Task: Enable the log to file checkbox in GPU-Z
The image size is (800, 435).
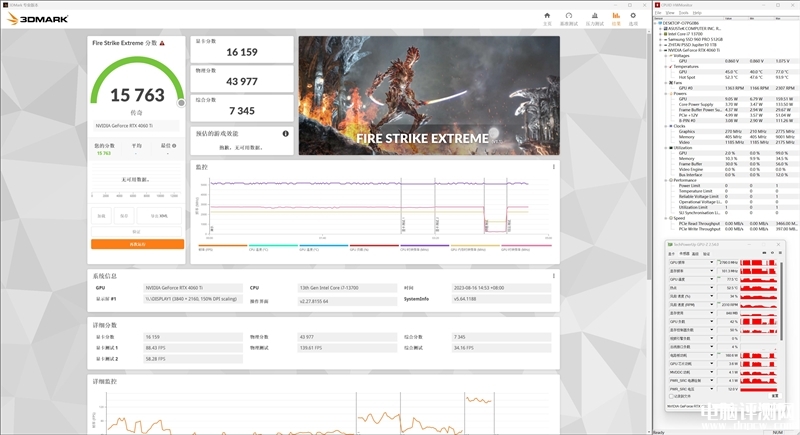Action: tap(673, 396)
